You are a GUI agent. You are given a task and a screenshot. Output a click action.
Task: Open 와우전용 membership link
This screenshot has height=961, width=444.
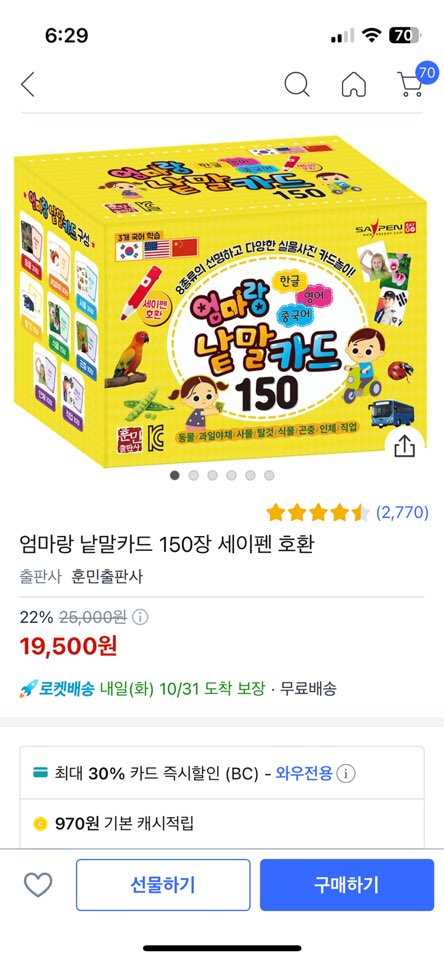304,773
